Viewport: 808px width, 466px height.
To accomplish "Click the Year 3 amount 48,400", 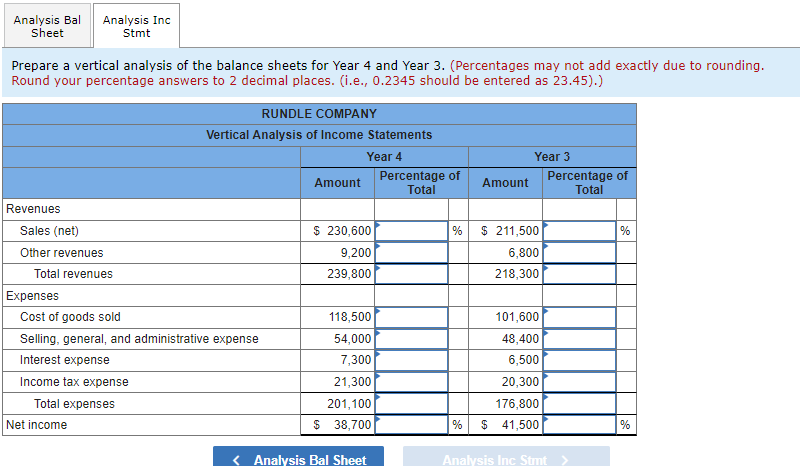I will (x=520, y=339).
